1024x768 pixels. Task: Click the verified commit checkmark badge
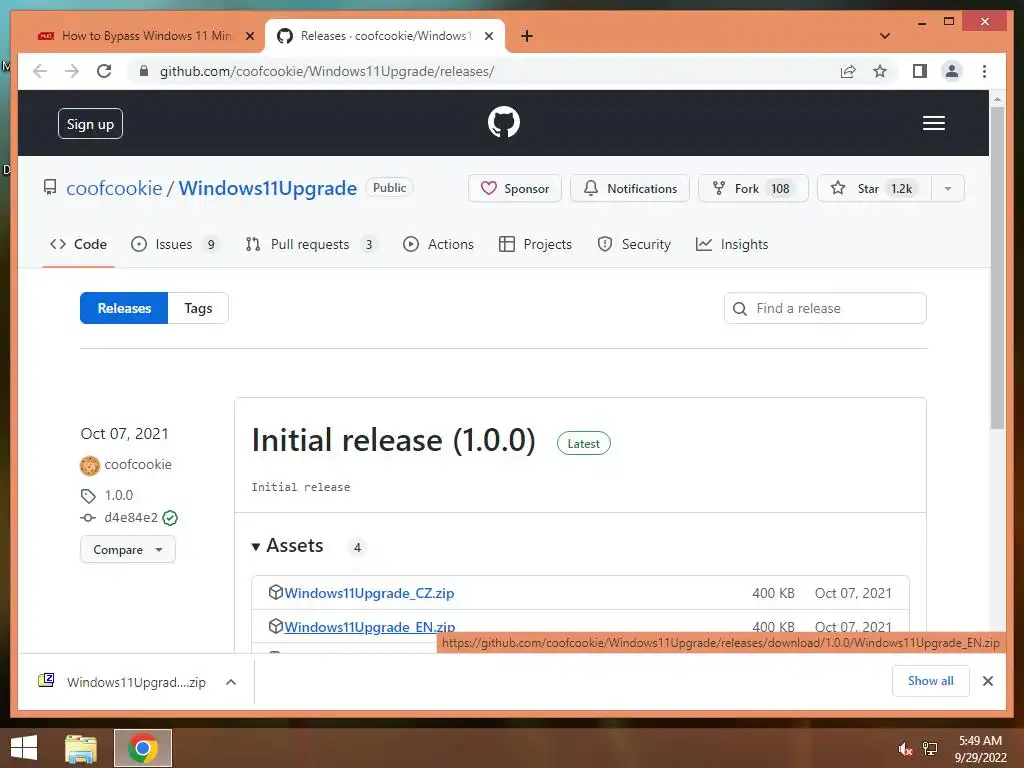(x=170, y=518)
